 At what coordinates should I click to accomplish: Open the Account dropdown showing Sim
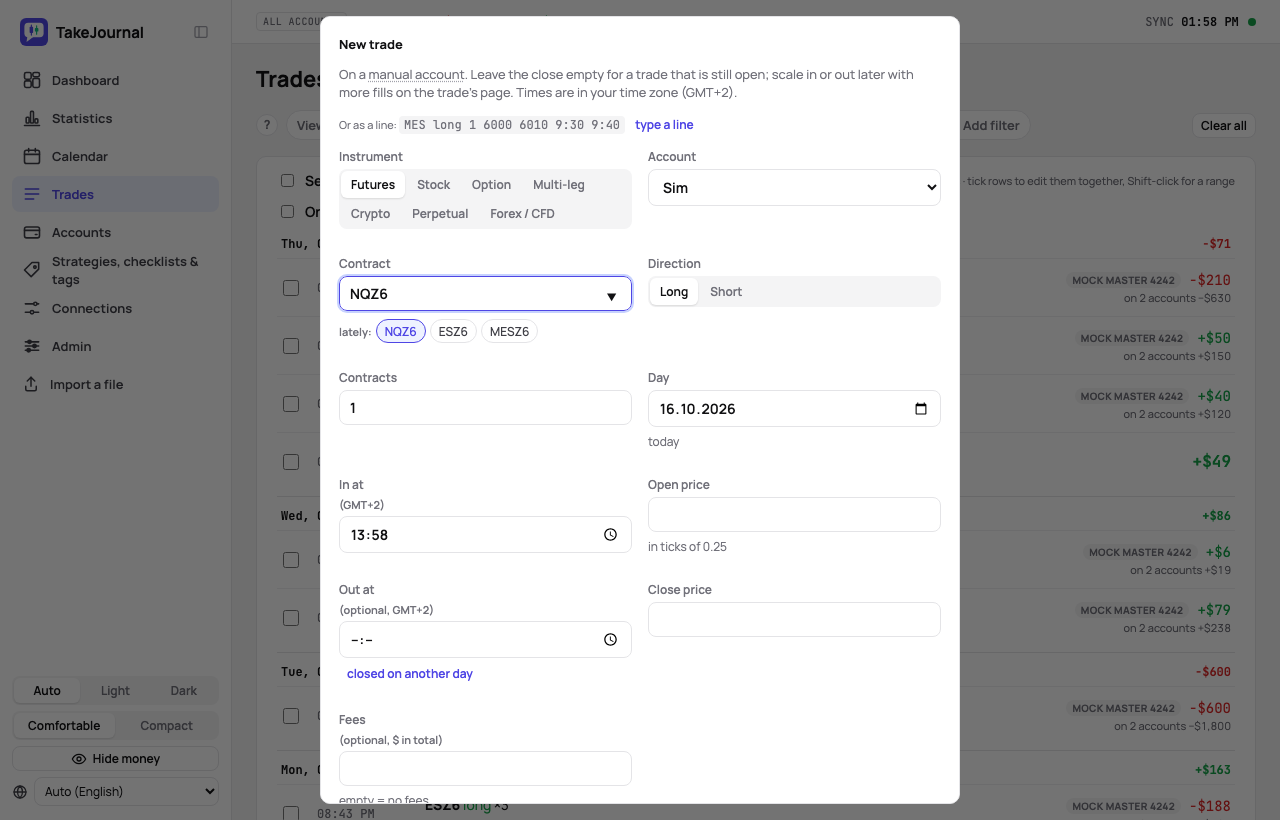pyautogui.click(x=794, y=188)
